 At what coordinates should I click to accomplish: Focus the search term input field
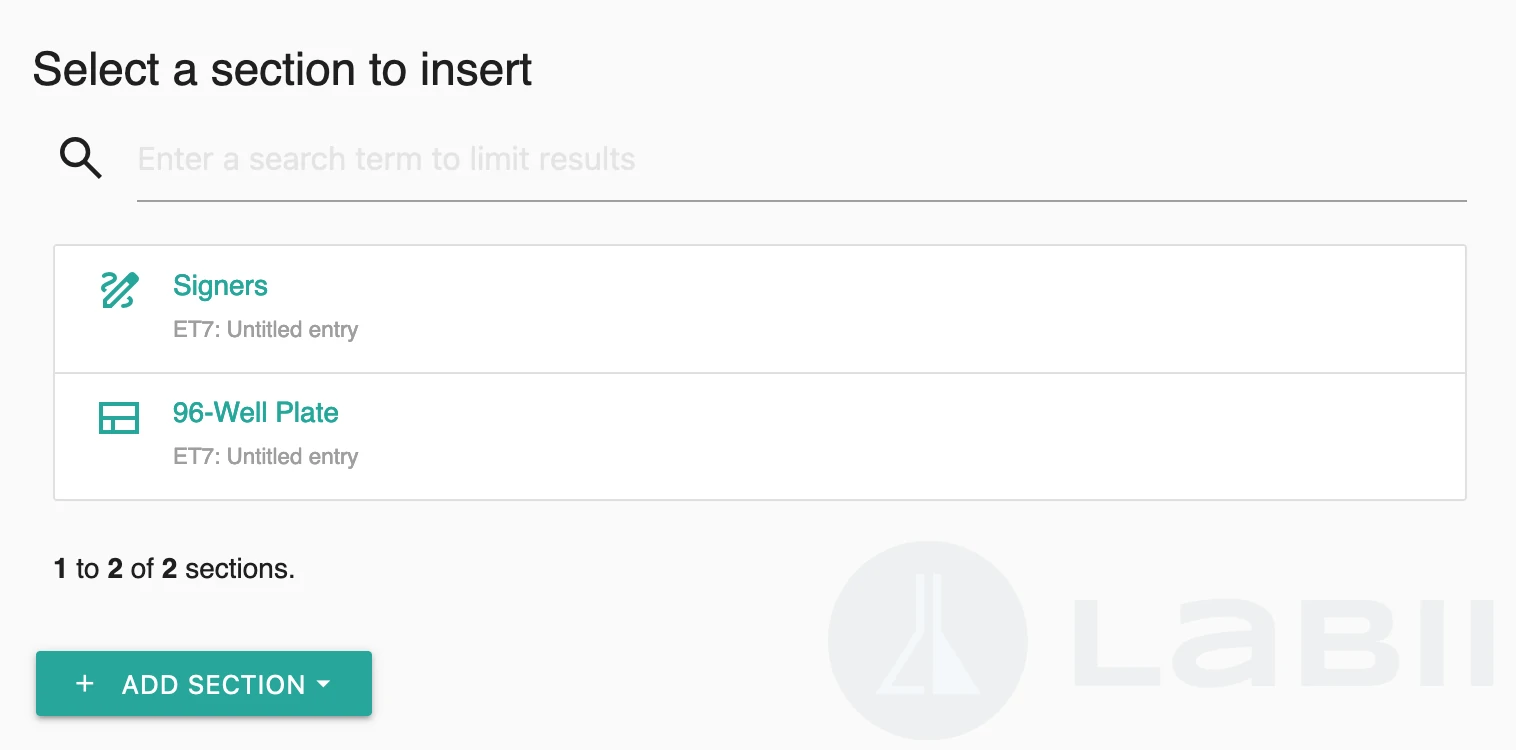tap(800, 160)
